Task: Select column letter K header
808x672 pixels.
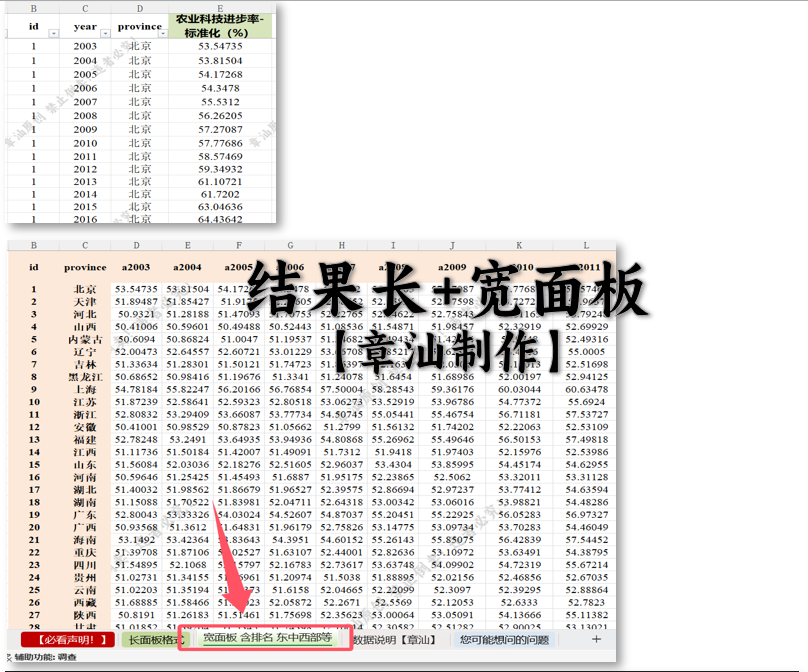Action: click(x=519, y=245)
